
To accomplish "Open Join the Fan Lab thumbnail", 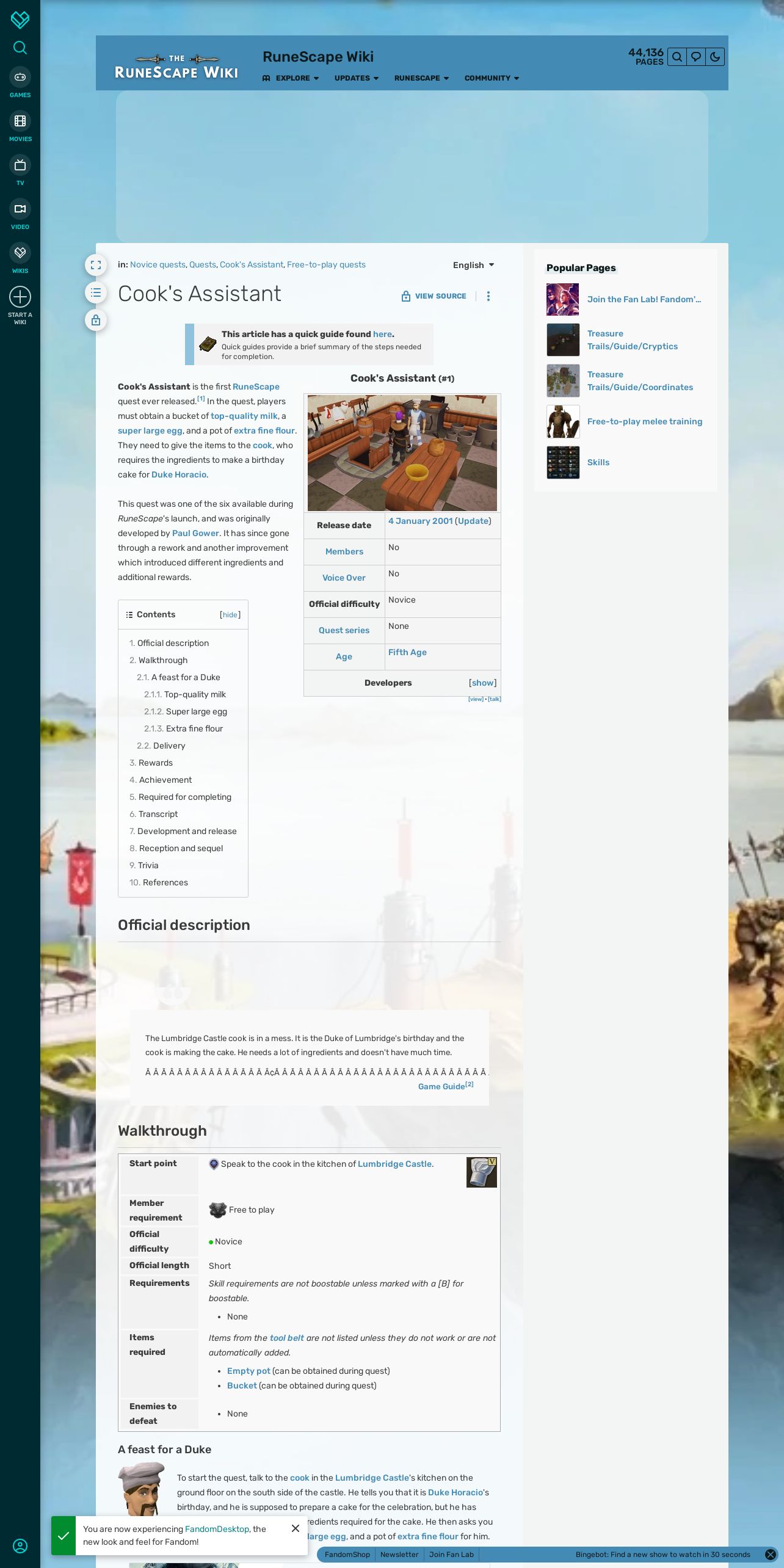I will click(x=563, y=299).
